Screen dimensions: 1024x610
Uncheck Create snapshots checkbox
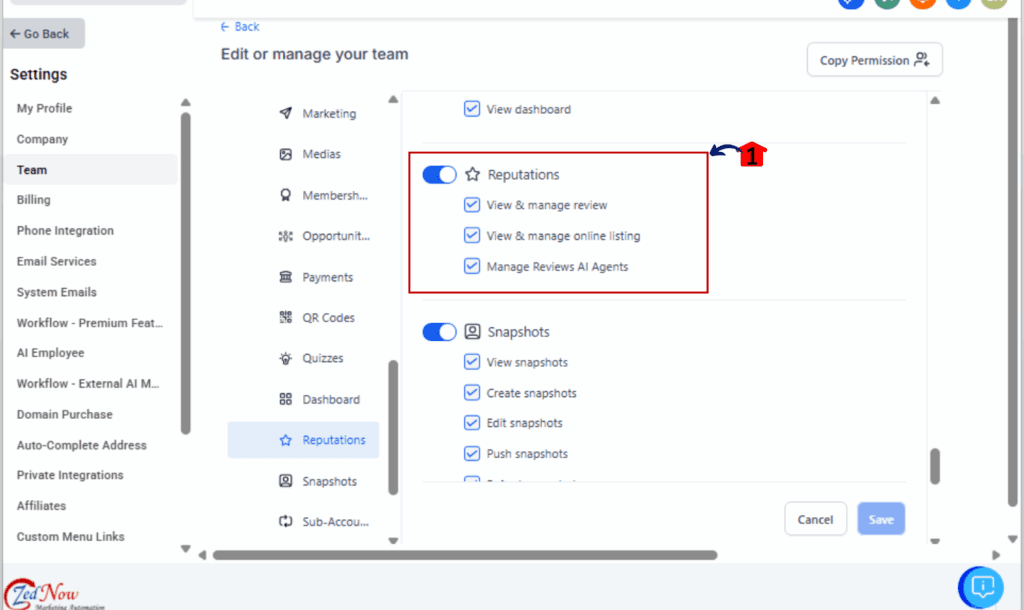[472, 393]
